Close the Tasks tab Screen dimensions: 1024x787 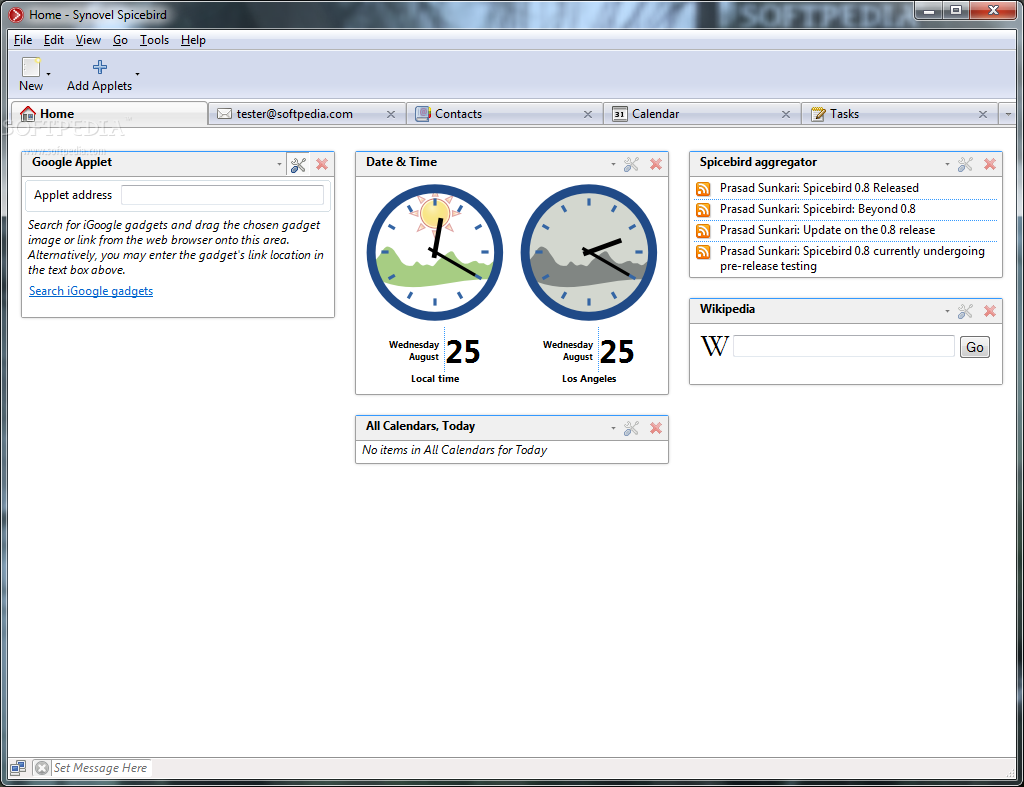983,114
